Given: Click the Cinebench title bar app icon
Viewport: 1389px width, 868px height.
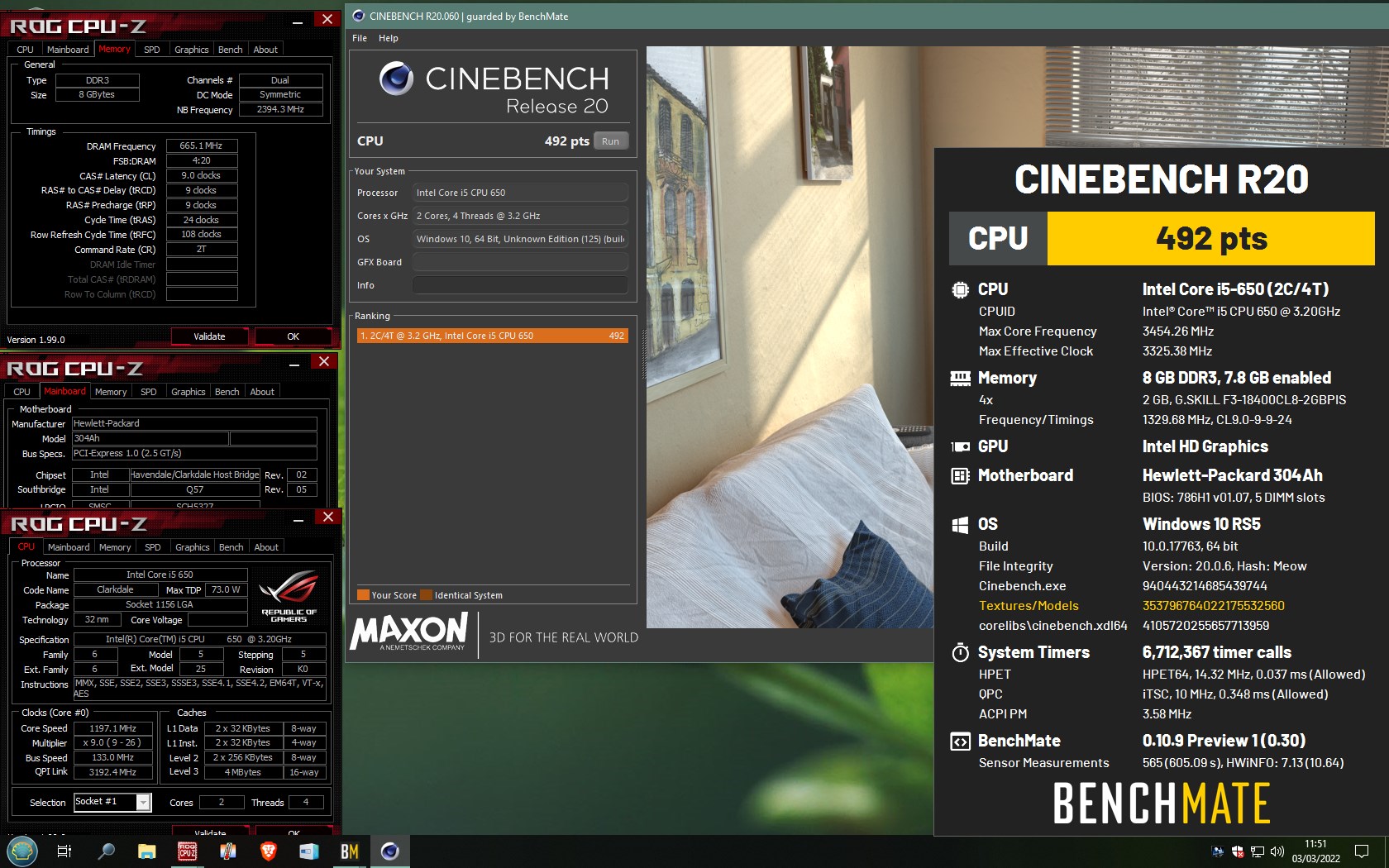Looking at the screenshot, I should [359, 16].
